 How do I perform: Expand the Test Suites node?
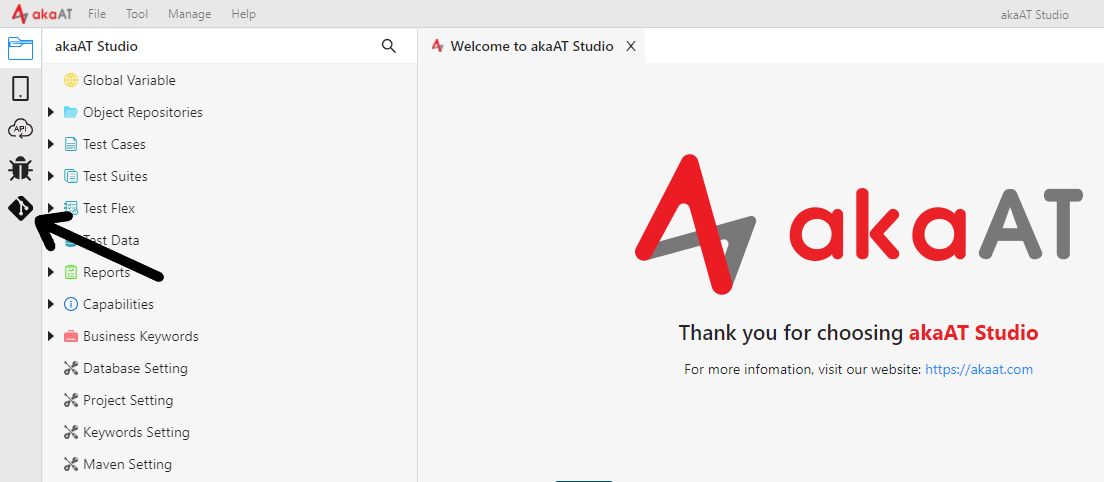point(51,176)
